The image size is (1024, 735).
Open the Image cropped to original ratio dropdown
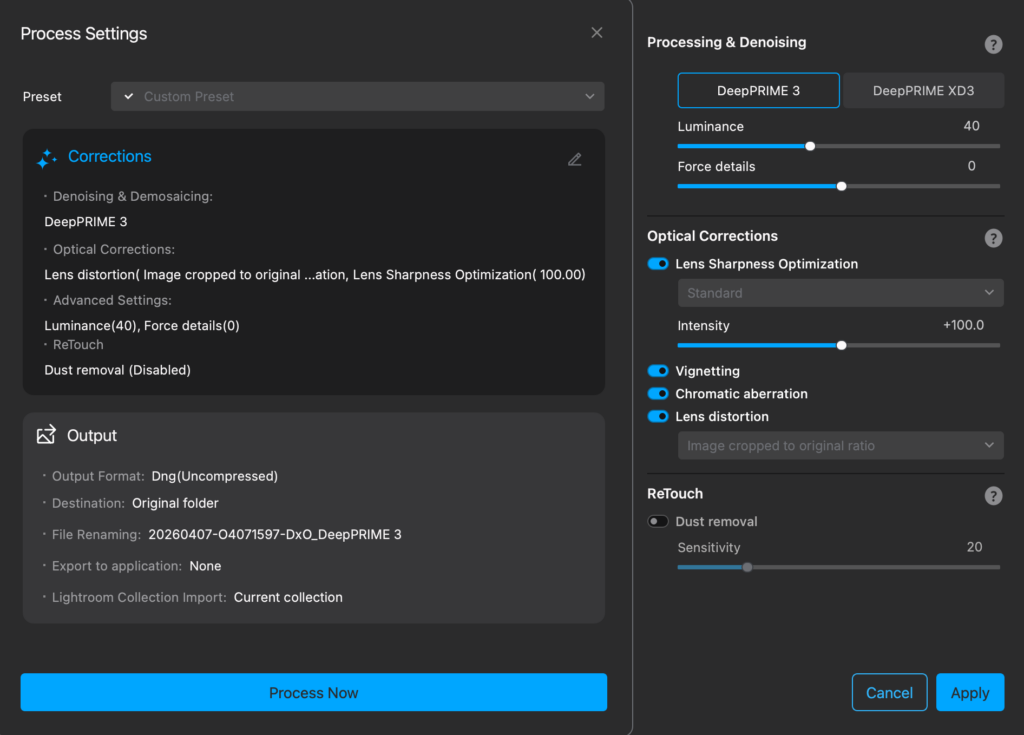tap(840, 446)
